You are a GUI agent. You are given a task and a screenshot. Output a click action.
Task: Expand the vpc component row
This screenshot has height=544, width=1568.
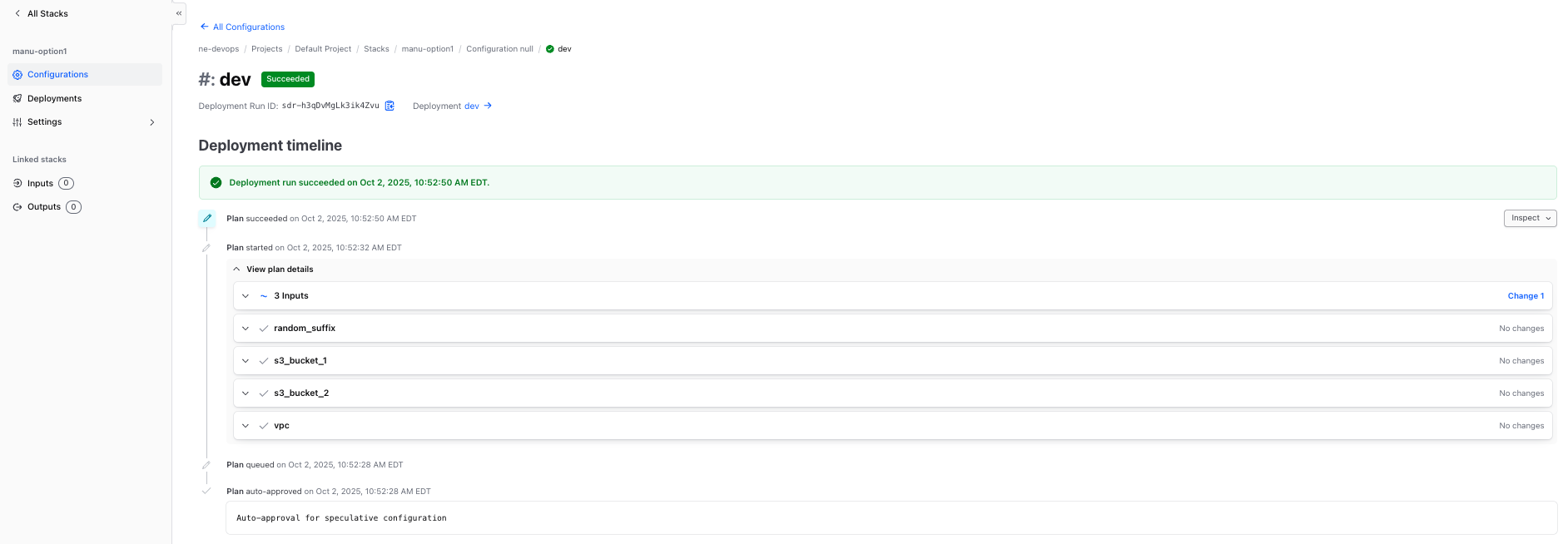(246, 426)
